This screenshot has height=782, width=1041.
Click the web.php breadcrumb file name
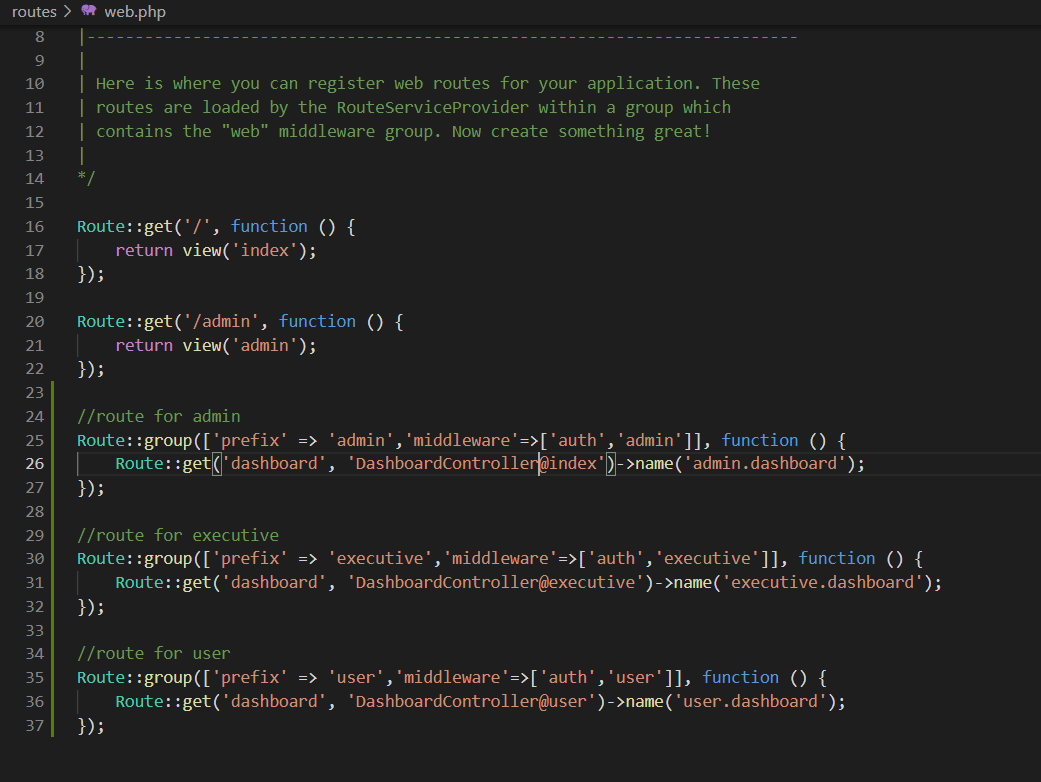point(135,11)
